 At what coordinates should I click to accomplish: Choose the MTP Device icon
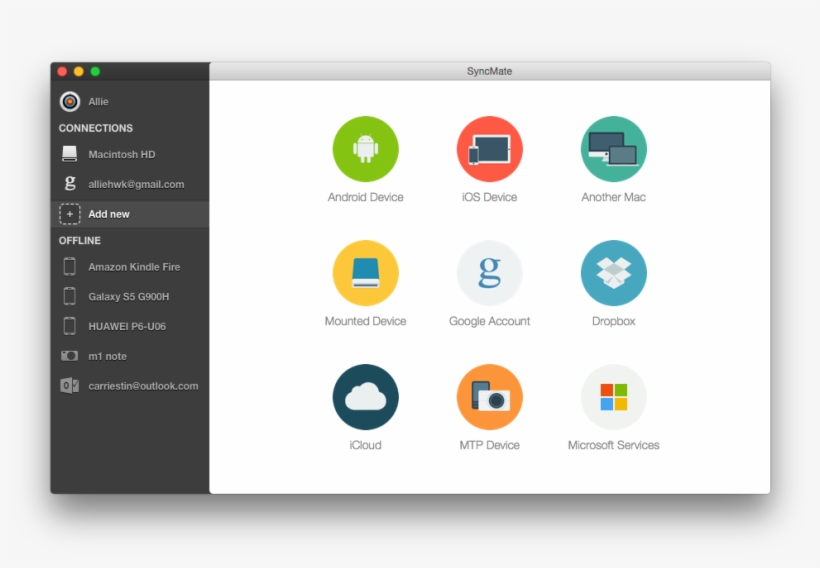pyautogui.click(x=489, y=397)
